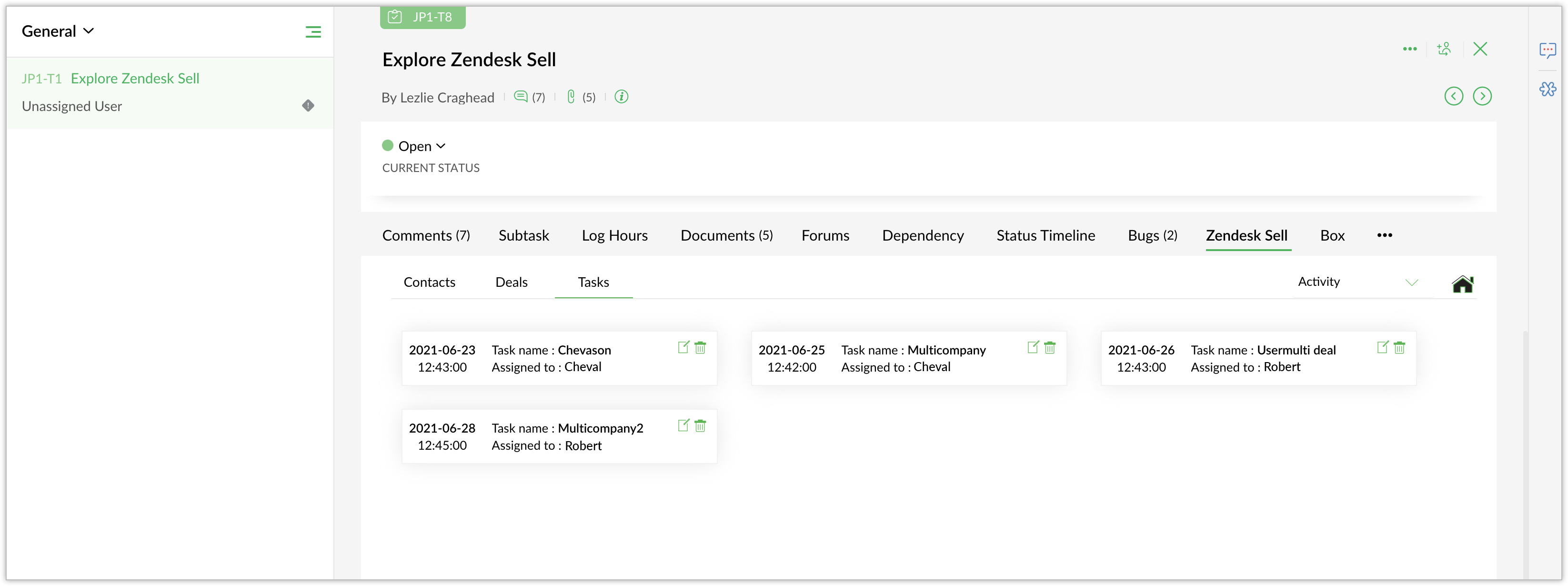Delete the Multicompany task
Viewport: 1568px width, 586px height.
(x=1050, y=347)
